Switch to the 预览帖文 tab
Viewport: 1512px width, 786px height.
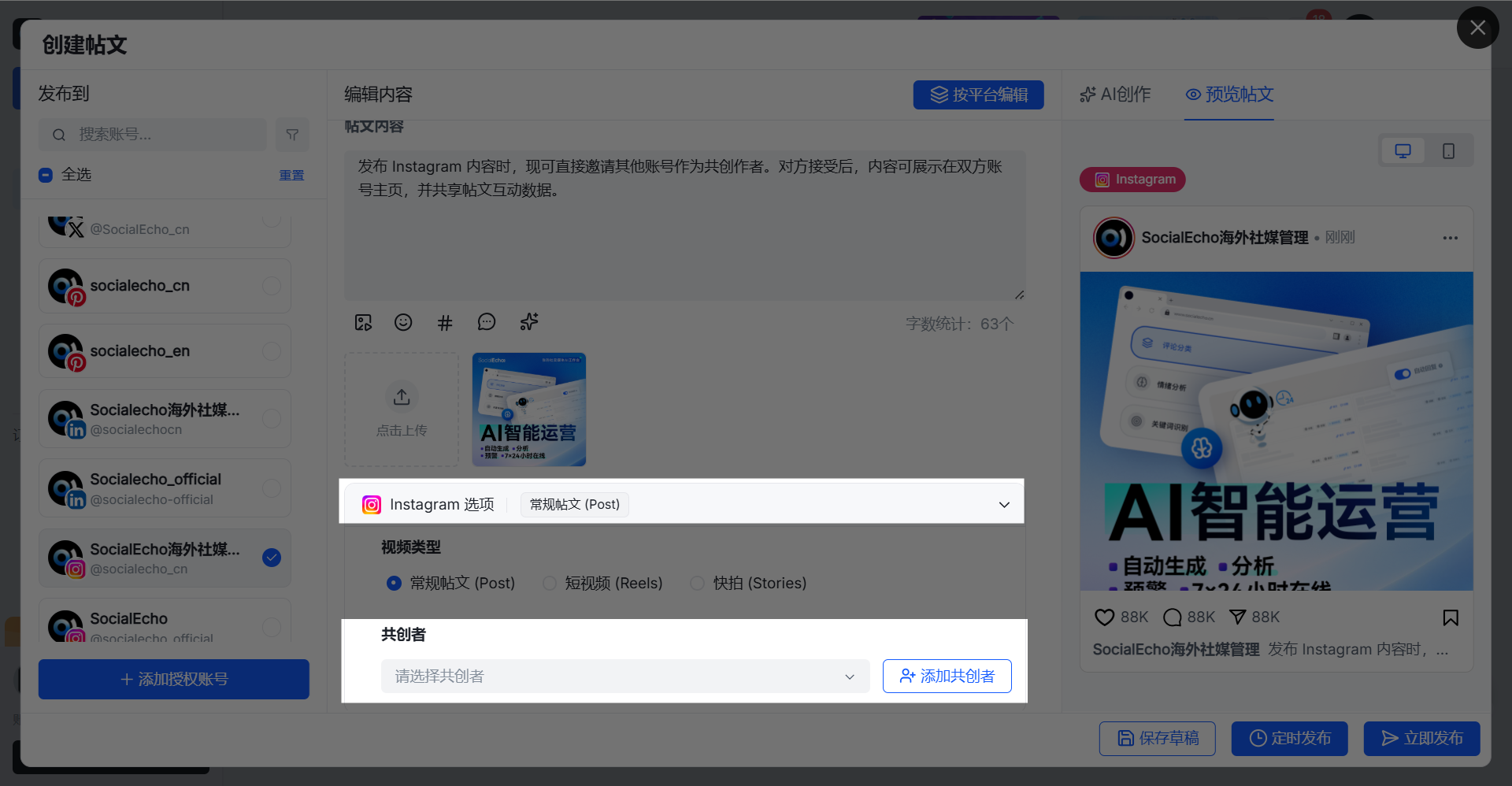coord(1229,95)
